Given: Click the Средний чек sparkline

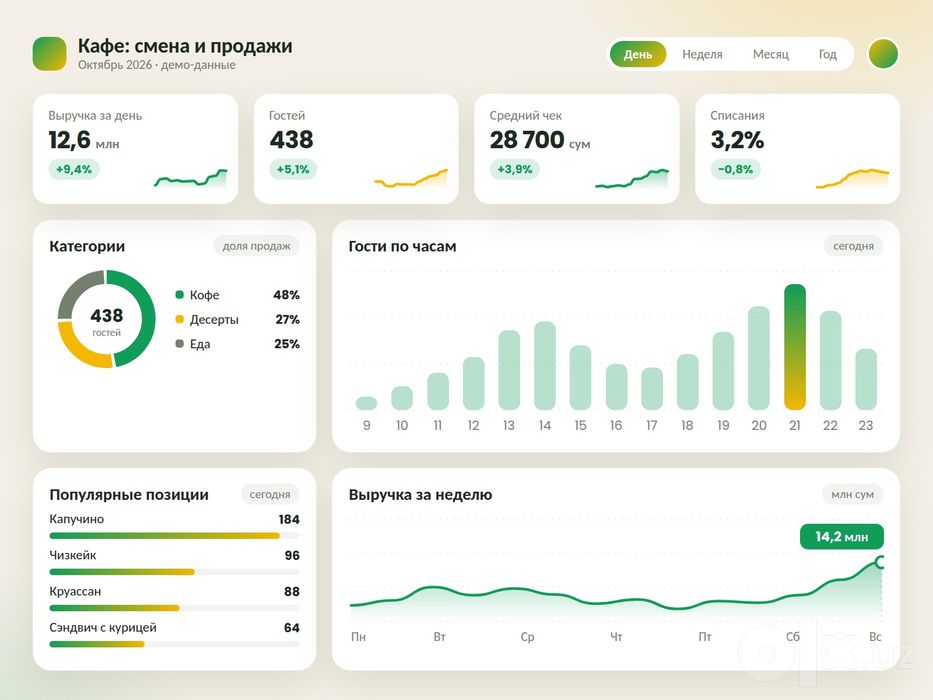Looking at the screenshot, I should click(x=632, y=178).
